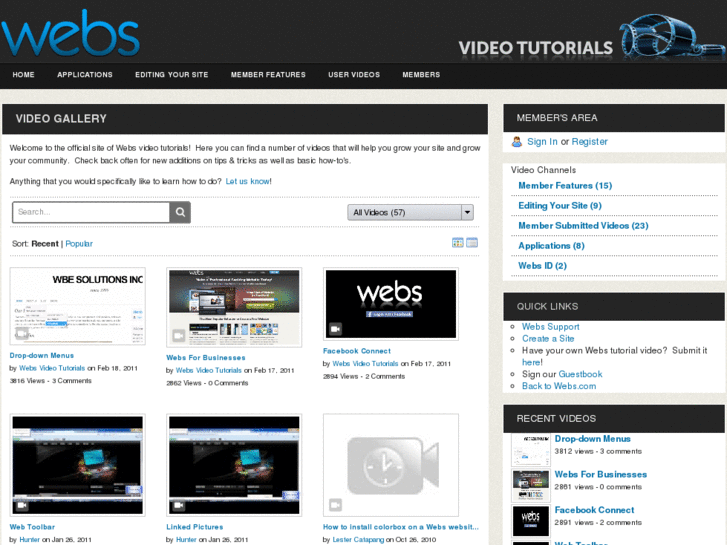
Task: Open the Home menu item
Action: (x=24, y=75)
